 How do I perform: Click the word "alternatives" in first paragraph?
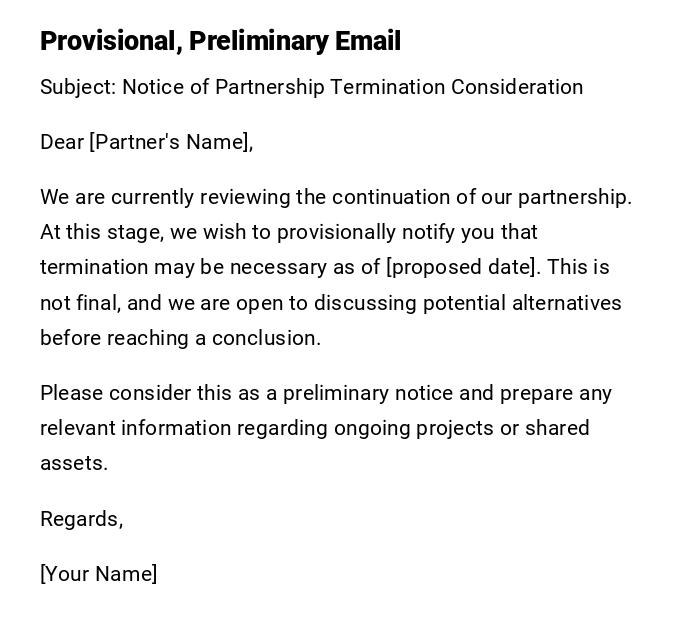tap(567, 303)
